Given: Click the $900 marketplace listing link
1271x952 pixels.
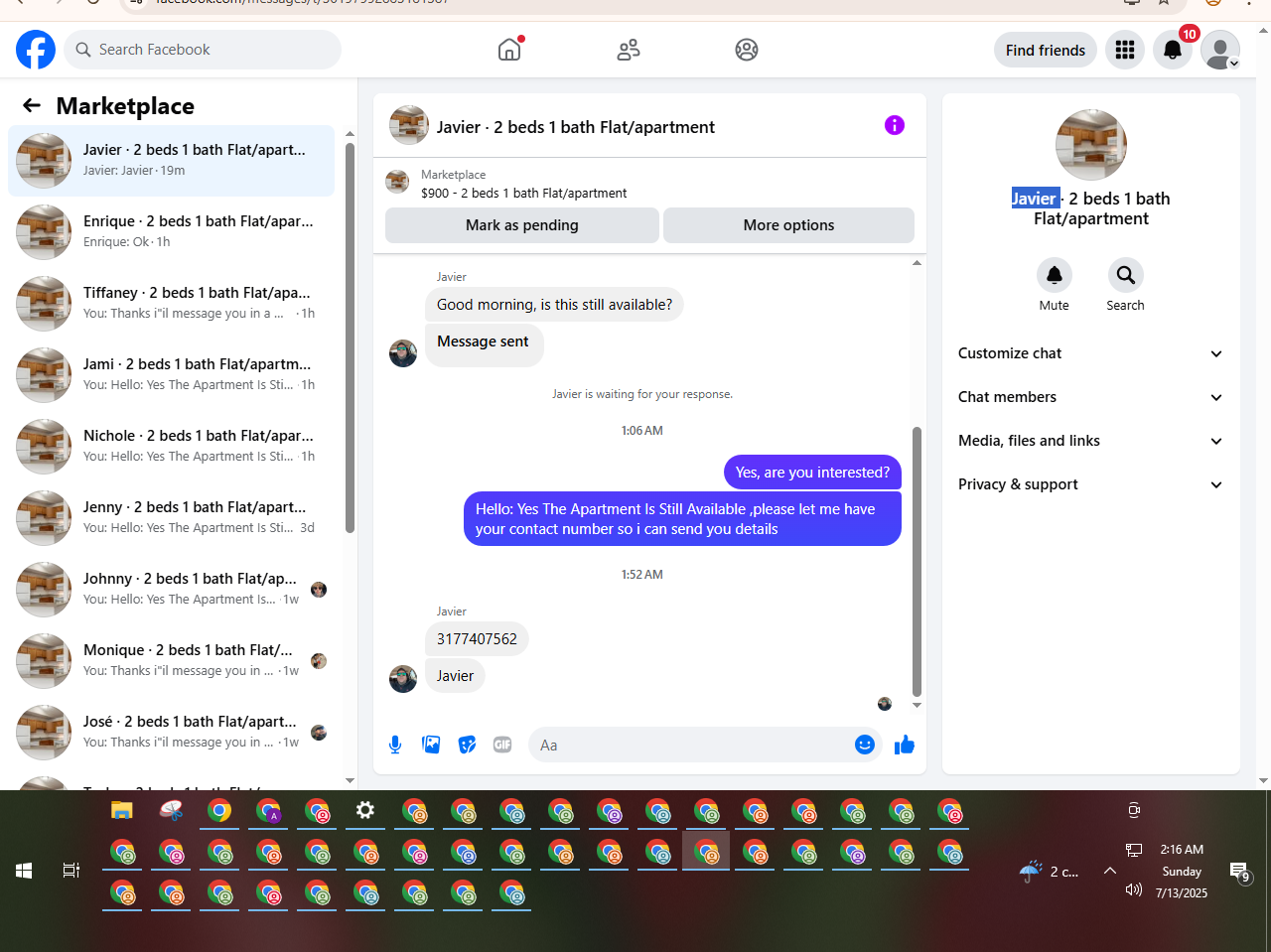Looking at the screenshot, I should click(x=523, y=193).
